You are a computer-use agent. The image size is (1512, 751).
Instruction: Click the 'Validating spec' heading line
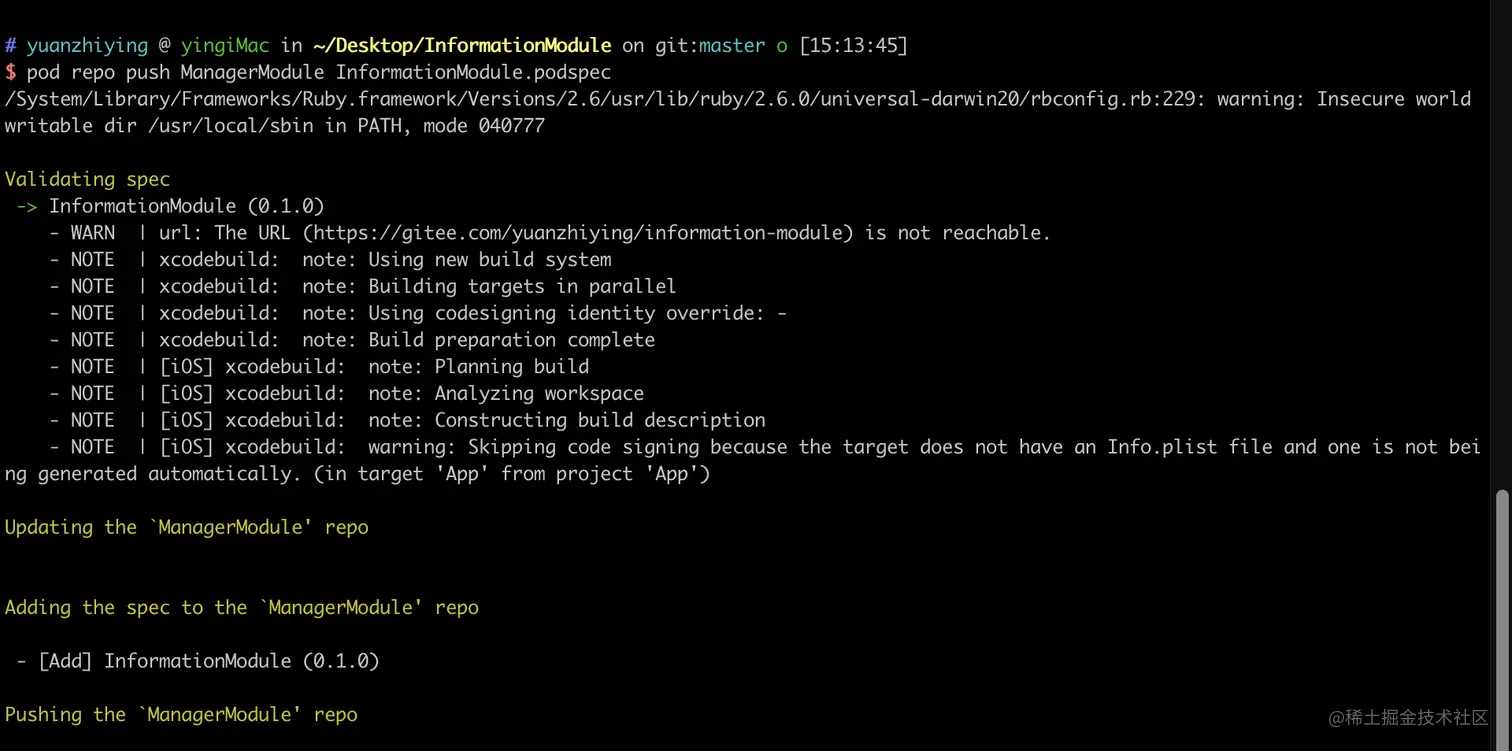point(88,179)
